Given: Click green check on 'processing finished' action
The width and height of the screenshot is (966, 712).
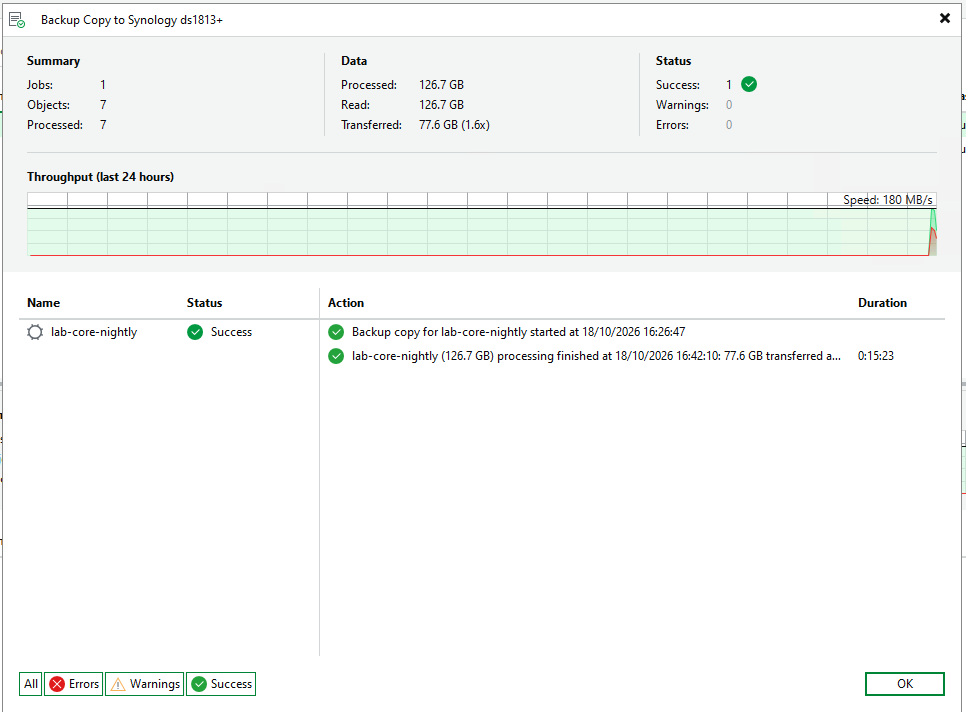Looking at the screenshot, I should tap(336, 356).
